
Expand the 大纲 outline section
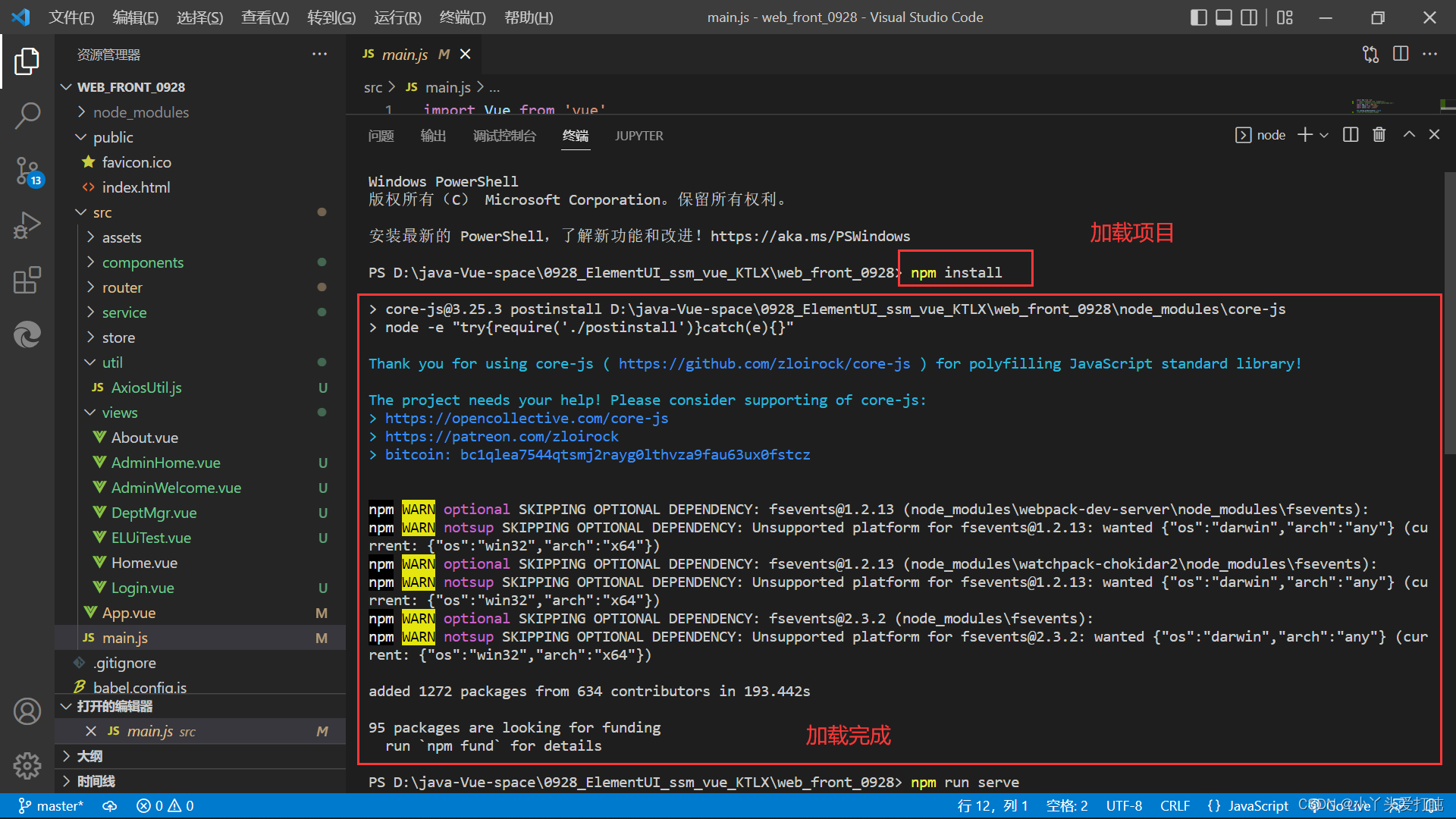click(x=200, y=756)
